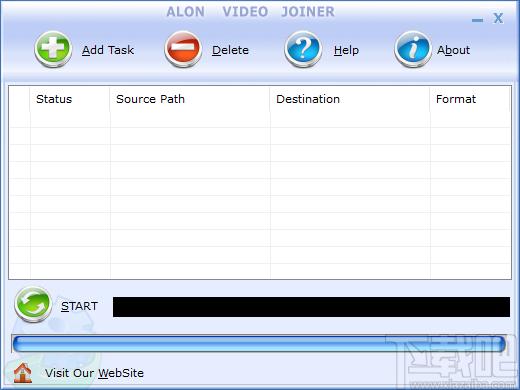Click the START text label

pyautogui.click(x=79, y=306)
